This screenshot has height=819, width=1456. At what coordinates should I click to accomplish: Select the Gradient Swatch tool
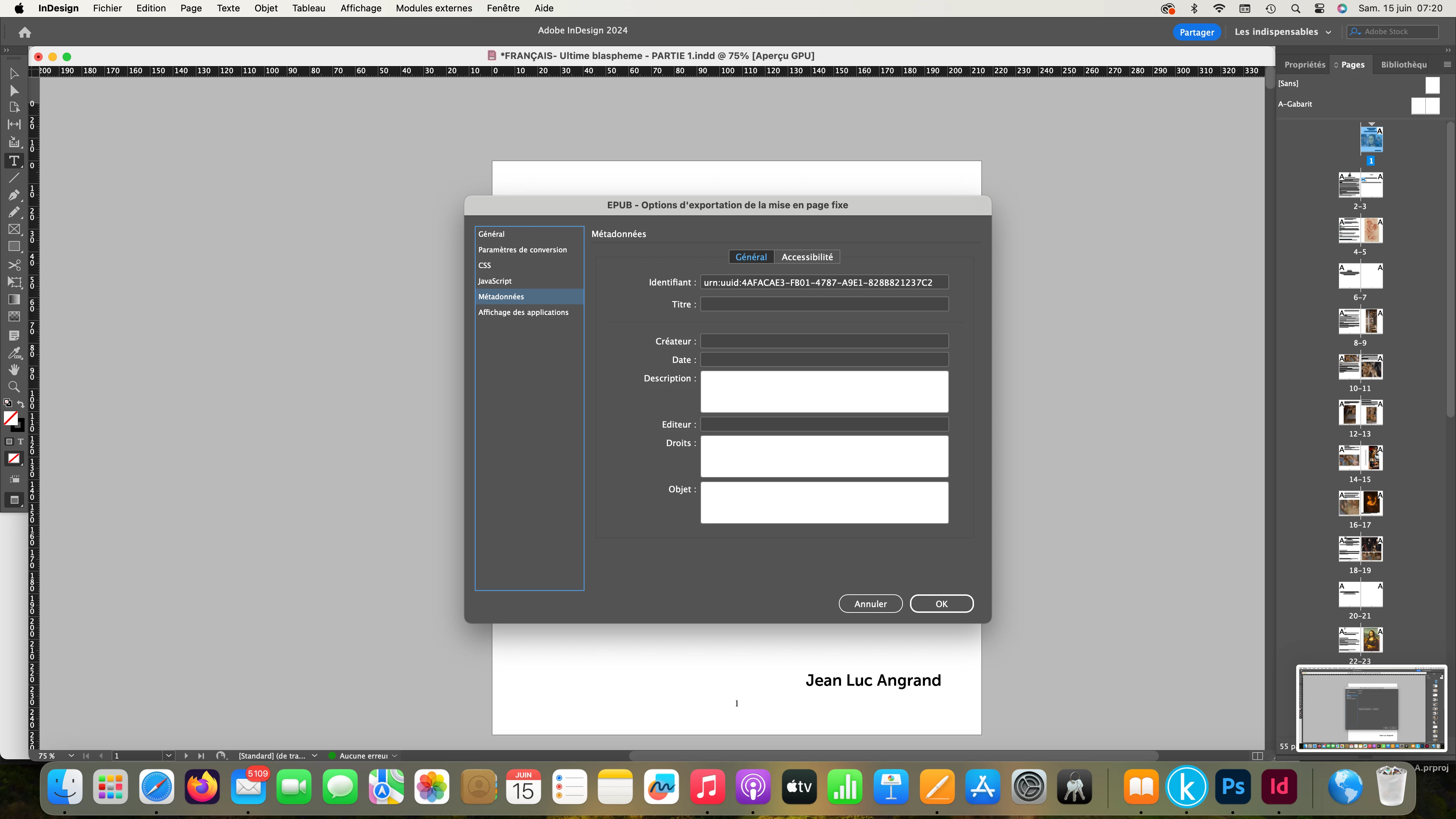(x=14, y=299)
